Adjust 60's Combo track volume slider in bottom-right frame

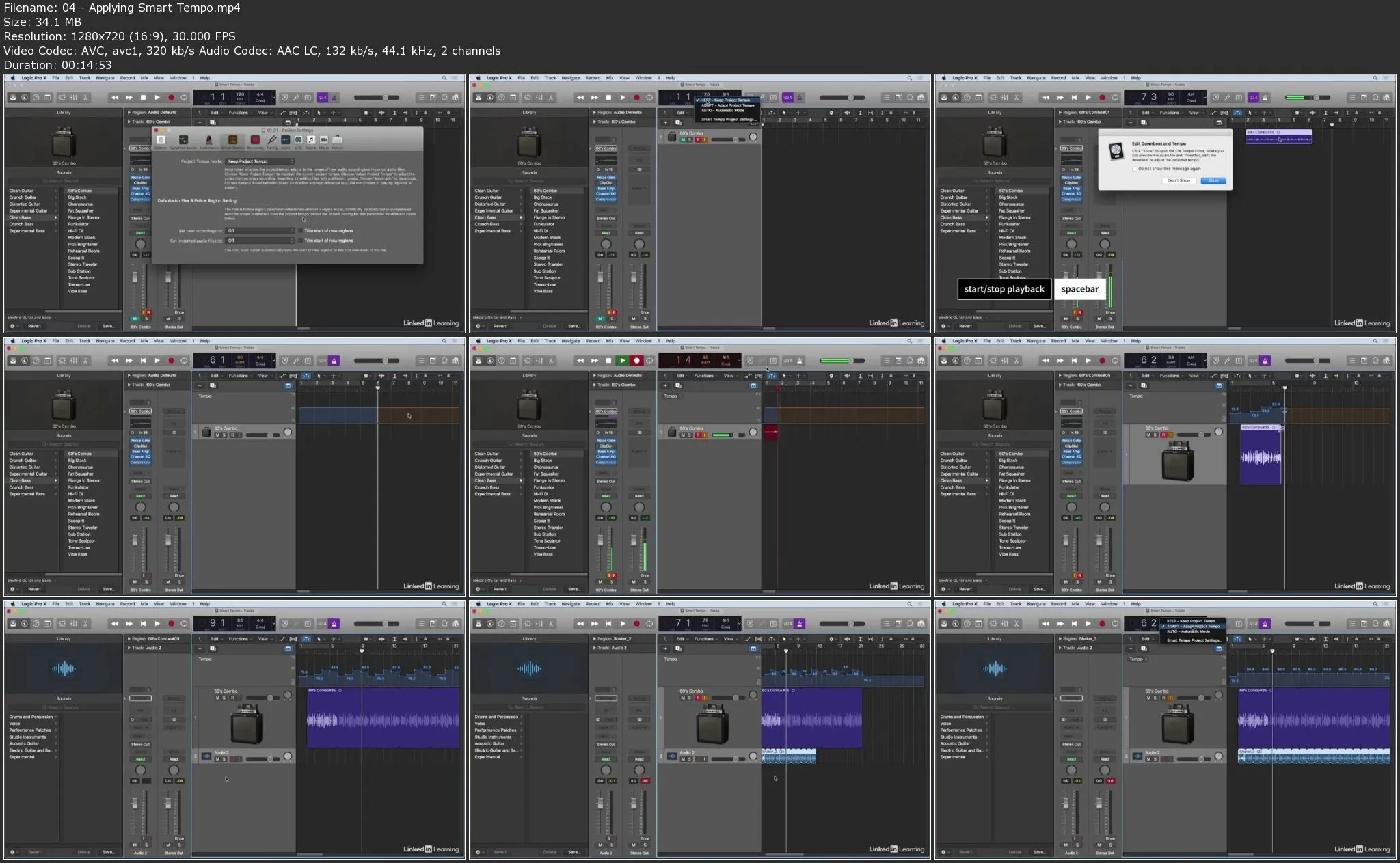pos(1194,698)
